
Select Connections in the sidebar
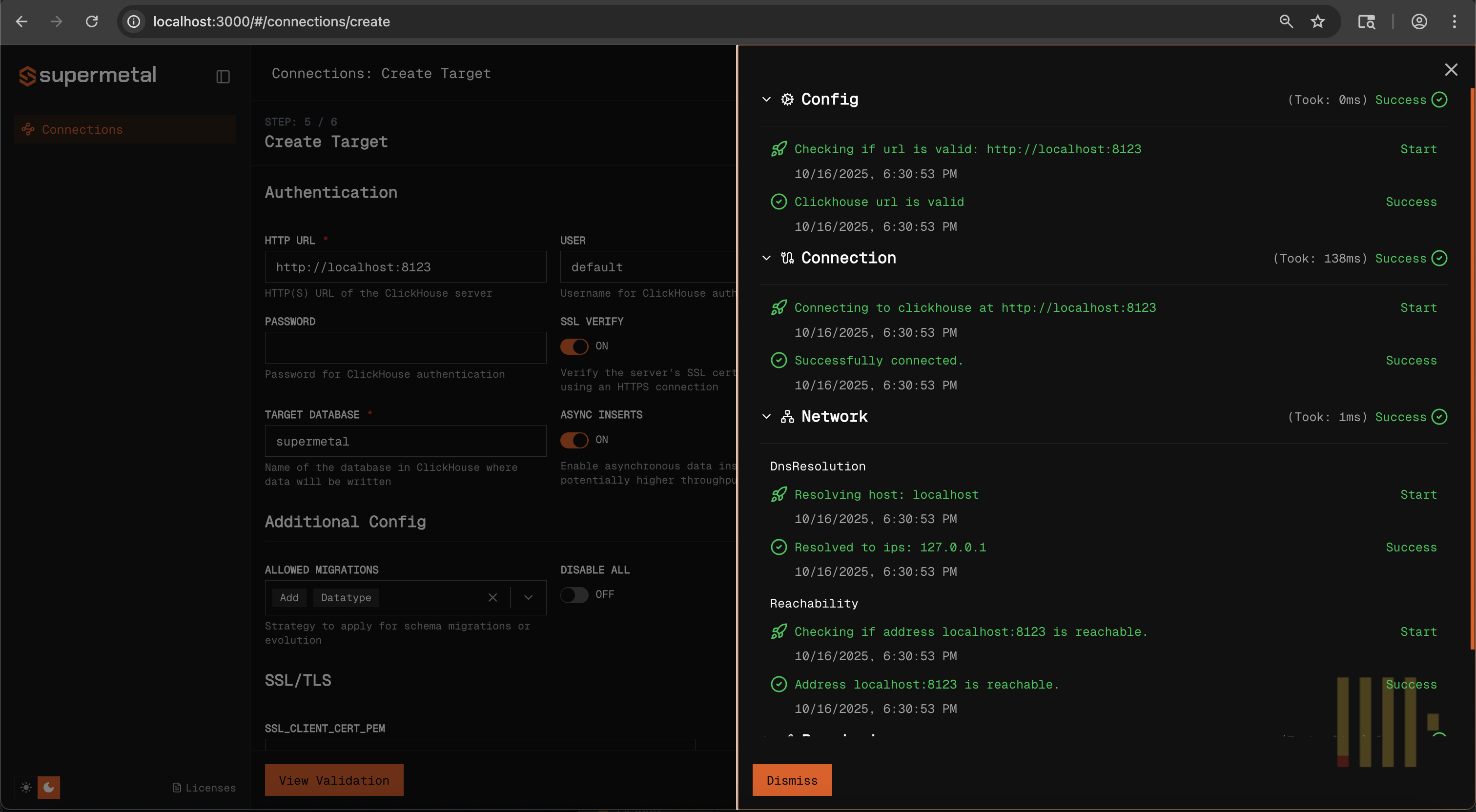(82, 129)
